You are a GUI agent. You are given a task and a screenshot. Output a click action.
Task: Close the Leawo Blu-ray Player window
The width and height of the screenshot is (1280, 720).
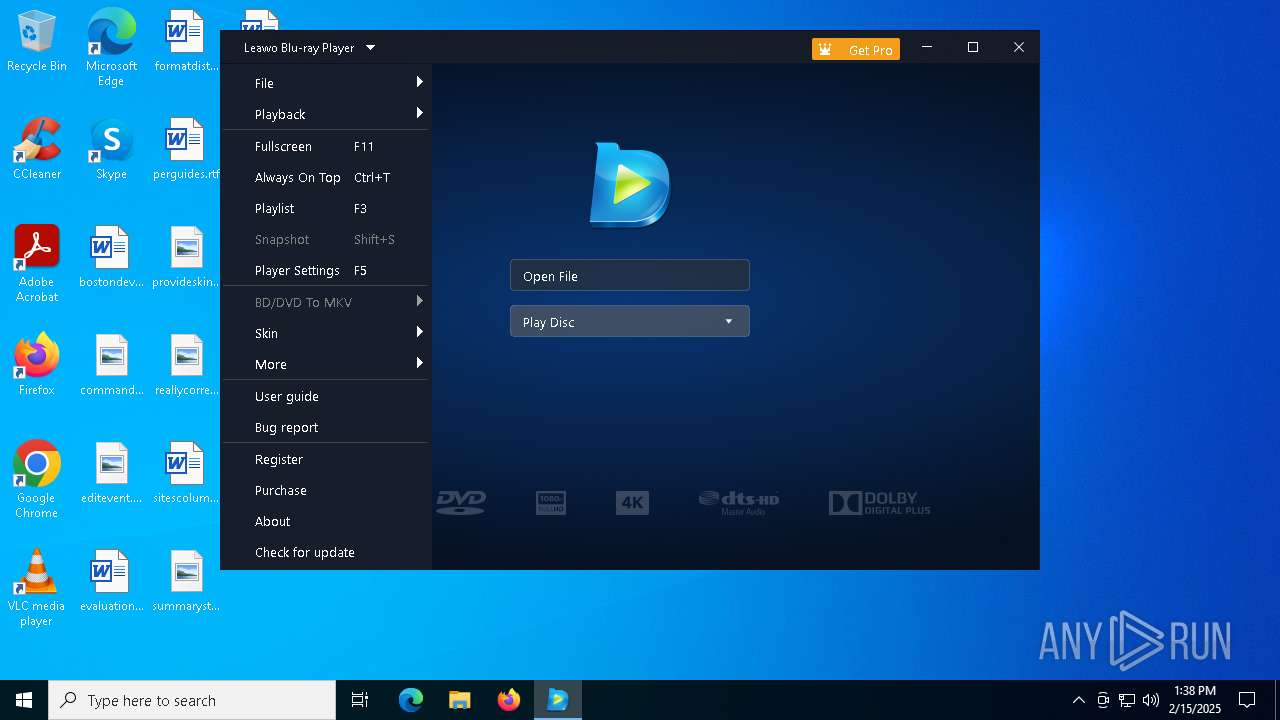click(1019, 47)
